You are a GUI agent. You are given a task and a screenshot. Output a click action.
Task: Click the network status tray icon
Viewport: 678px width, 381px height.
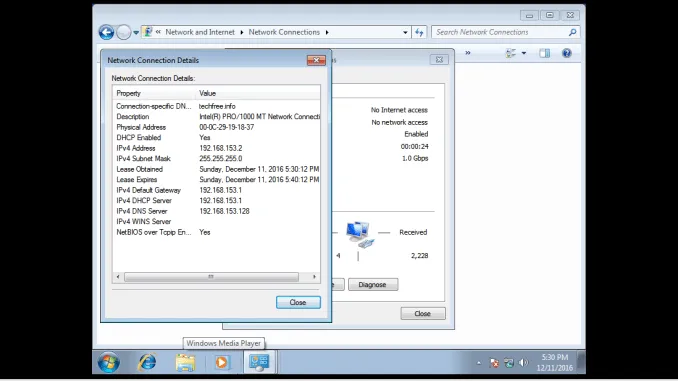tap(508, 363)
